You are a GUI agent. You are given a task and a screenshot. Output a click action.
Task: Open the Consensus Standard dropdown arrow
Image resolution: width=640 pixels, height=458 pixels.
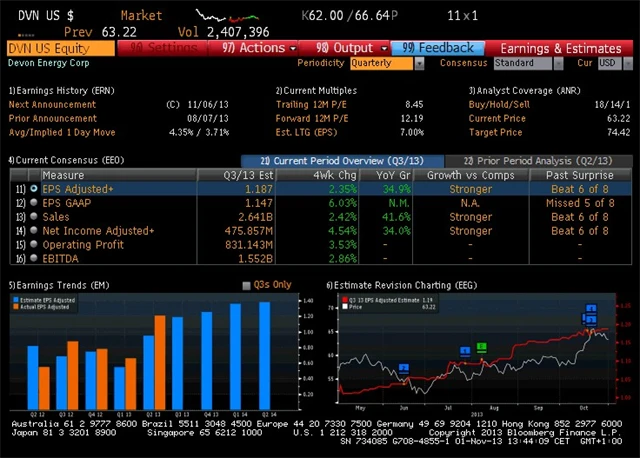pos(558,64)
